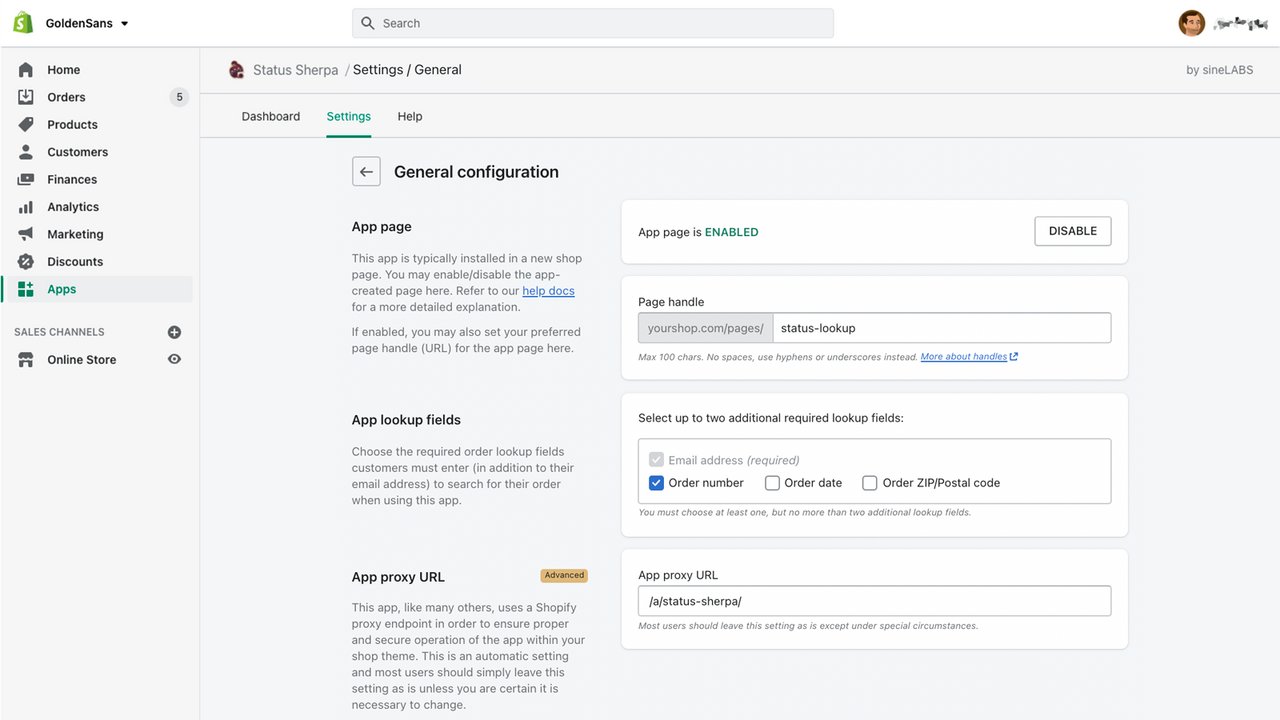The height and width of the screenshot is (720, 1280).
Task: Switch to the Help tab
Action: (x=410, y=117)
